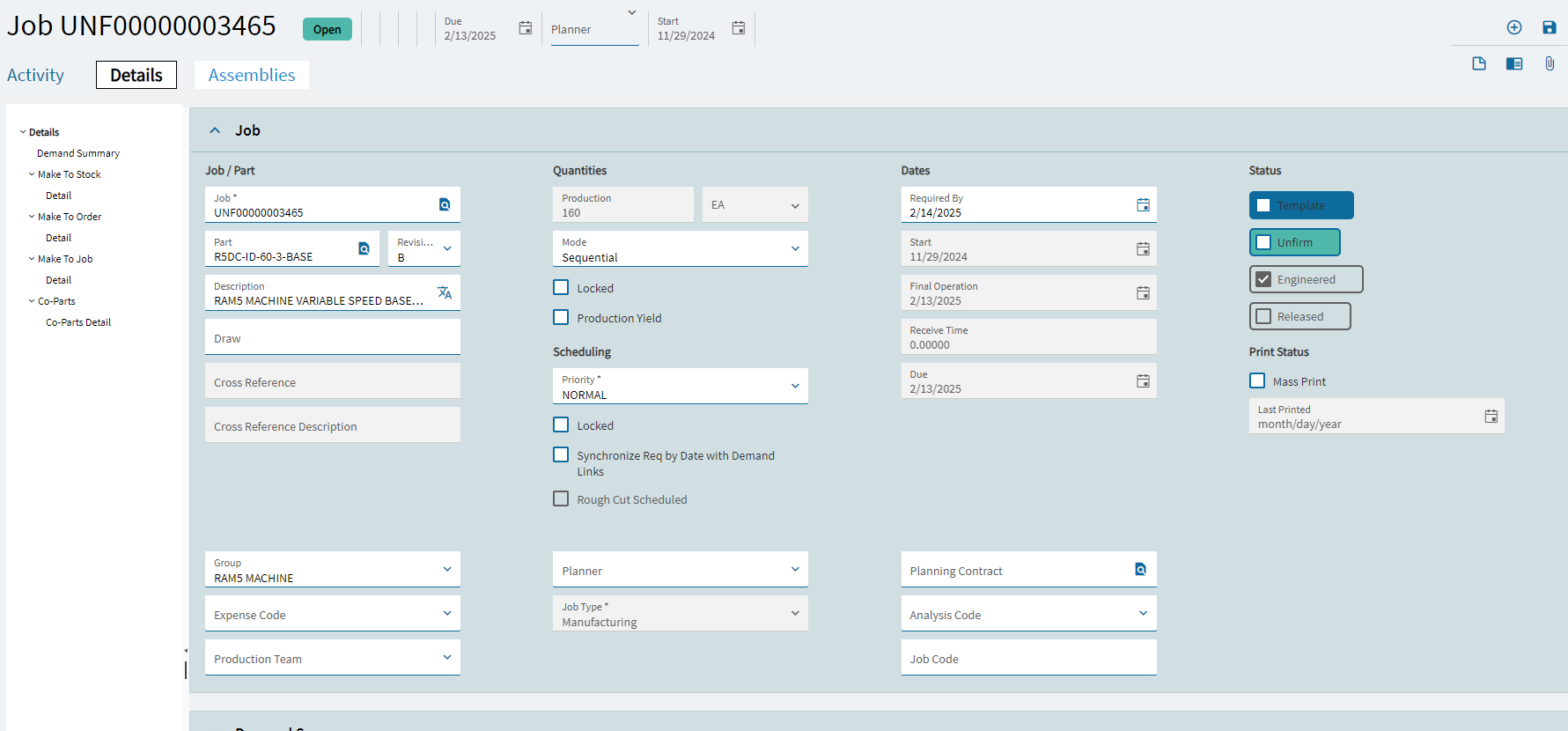
Task: Click the Description text field
Action: [333, 292]
